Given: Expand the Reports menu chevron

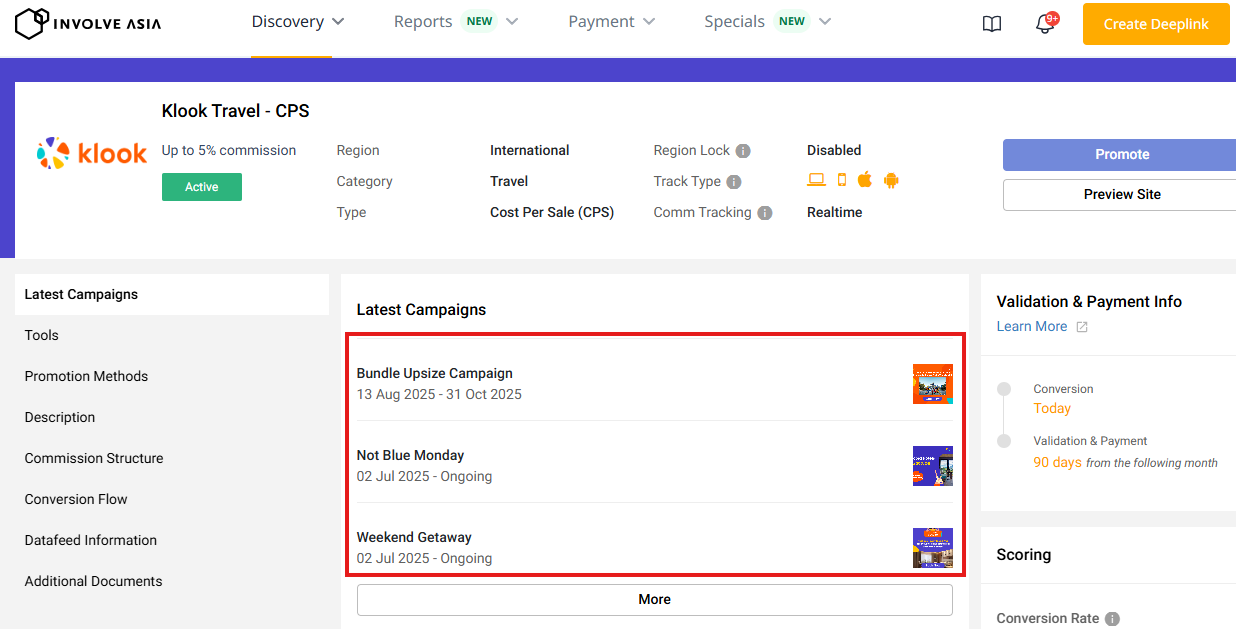Looking at the screenshot, I should tap(512, 22).
